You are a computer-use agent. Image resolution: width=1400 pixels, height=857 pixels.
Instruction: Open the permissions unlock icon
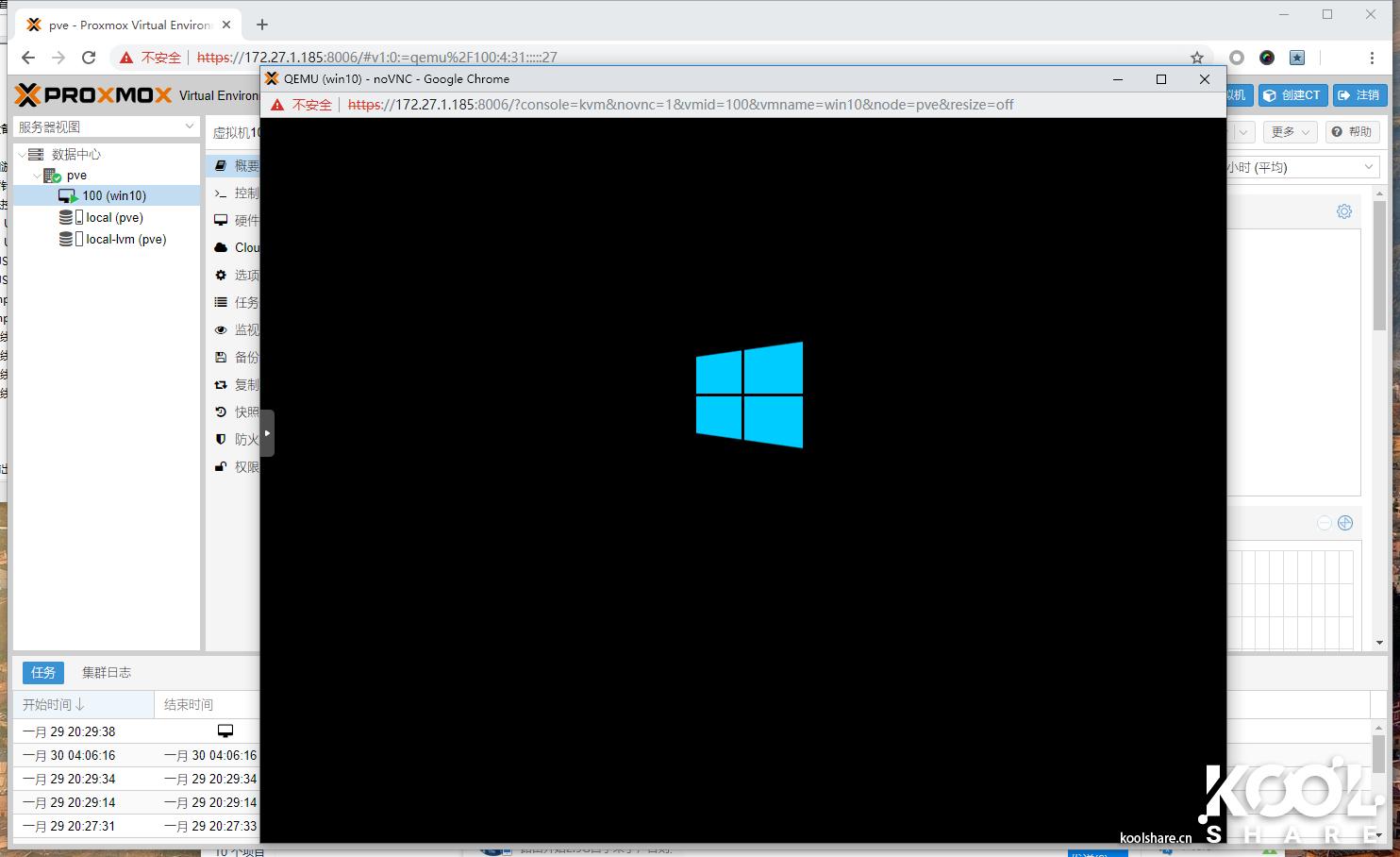click(221, 466)
